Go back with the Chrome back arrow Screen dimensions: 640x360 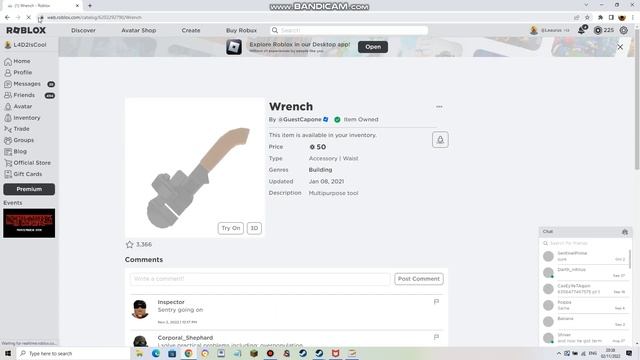click(x=7, y=18)
